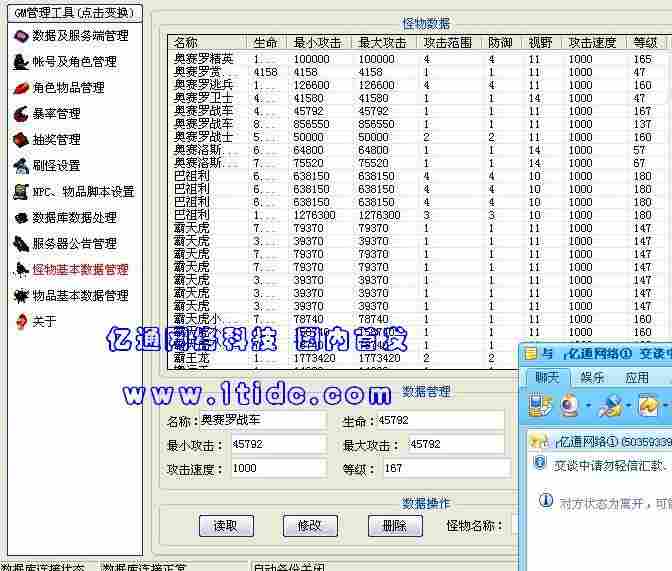Image resolution: width=672 pixels, height=571 pixels.
Task: Switch to 应用 tab in chat window
Action: [x=637, y=378]
